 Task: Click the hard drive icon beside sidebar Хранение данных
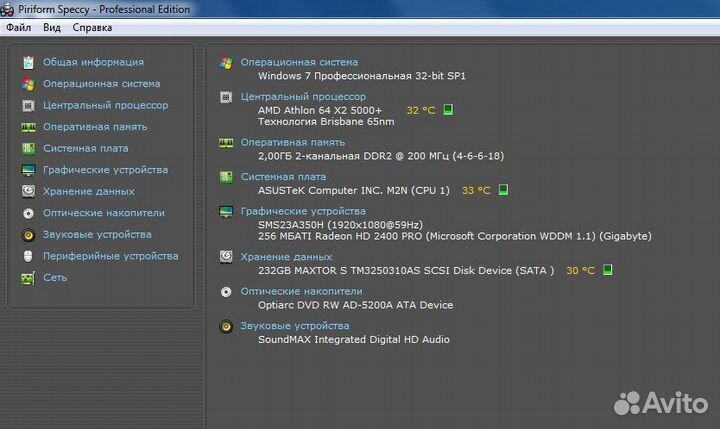click(x=28, y=191)
